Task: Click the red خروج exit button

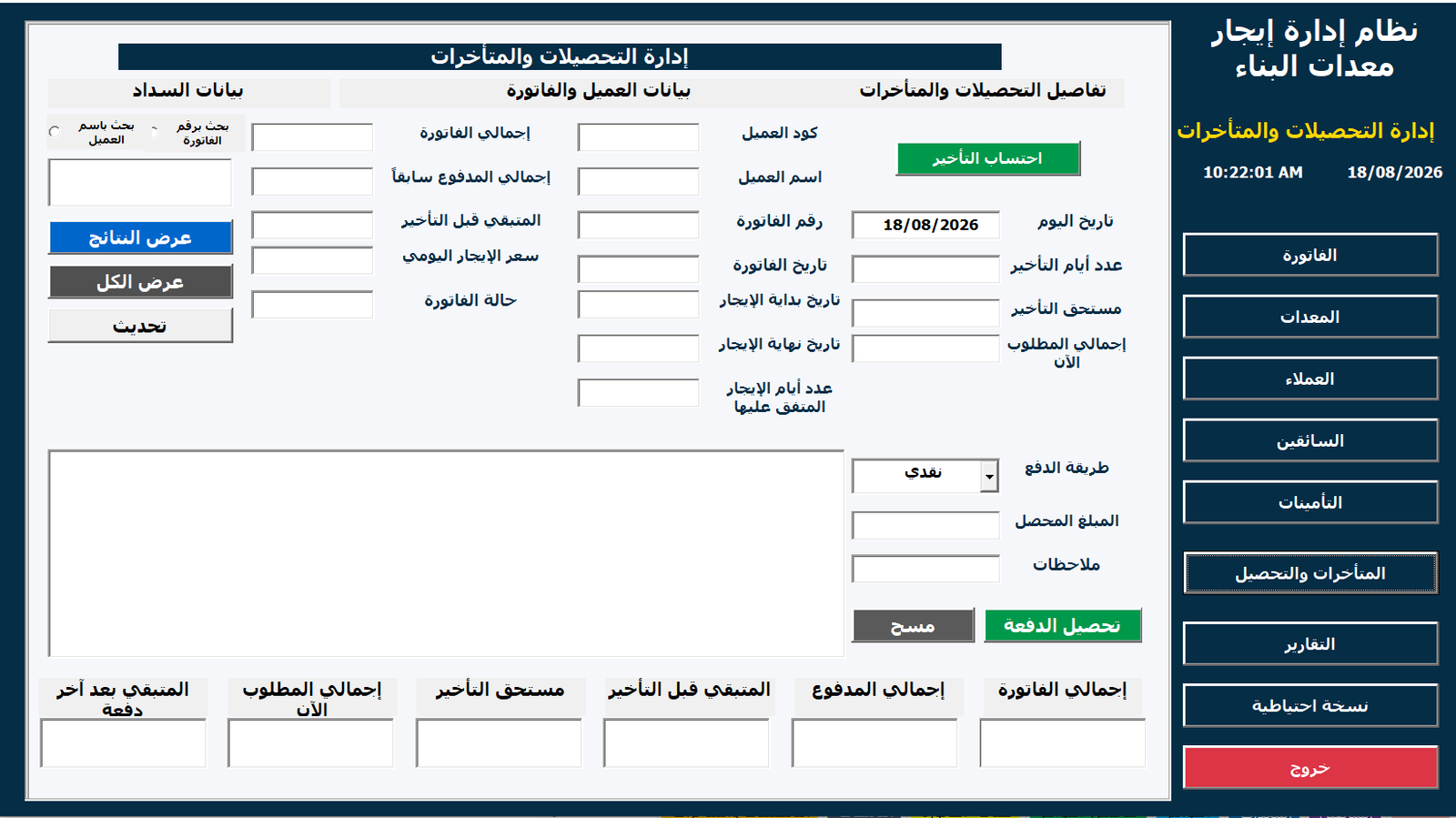Action: coord(1310,767)
